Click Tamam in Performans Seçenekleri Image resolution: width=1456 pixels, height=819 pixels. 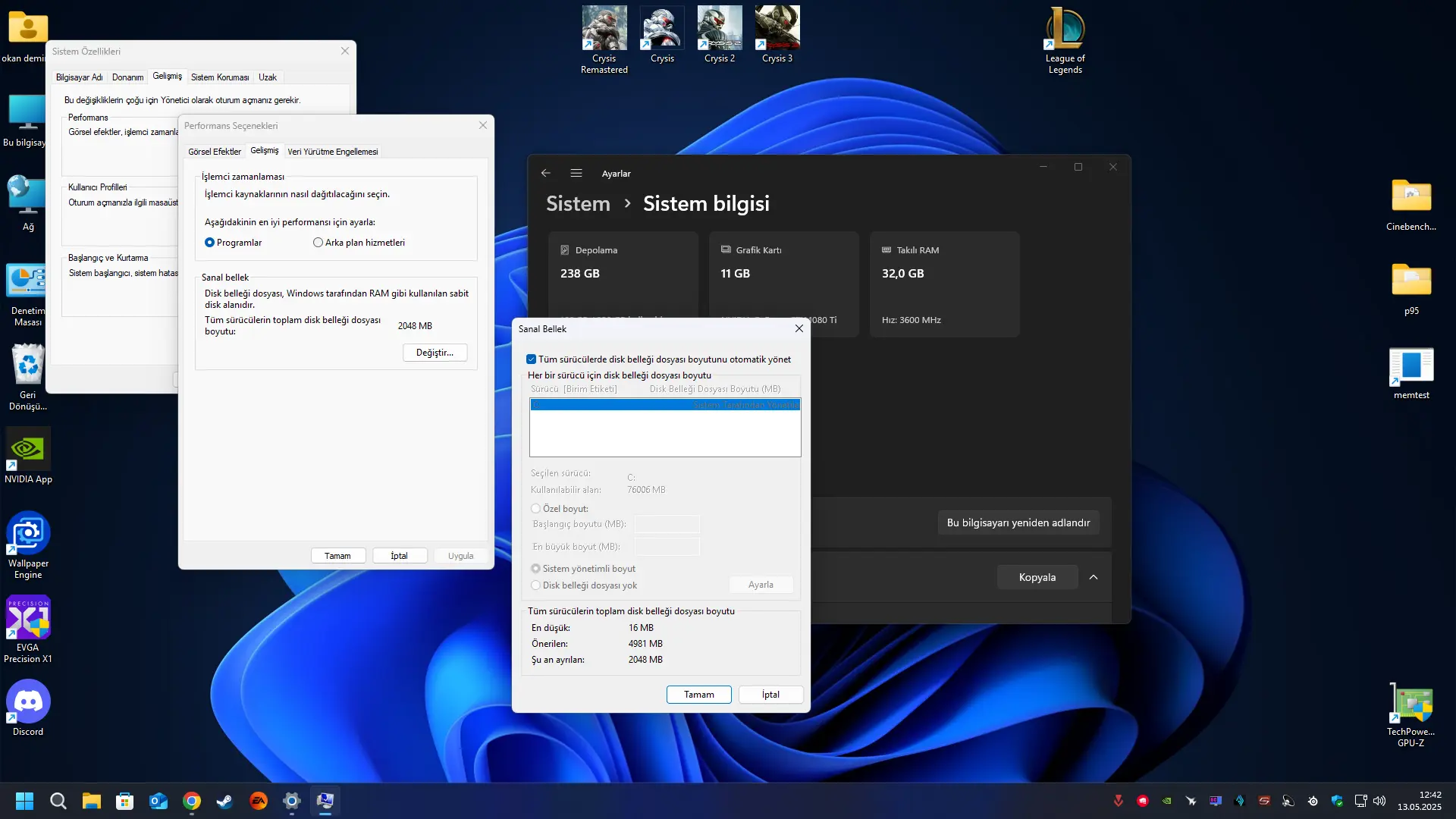pos(338,556)
